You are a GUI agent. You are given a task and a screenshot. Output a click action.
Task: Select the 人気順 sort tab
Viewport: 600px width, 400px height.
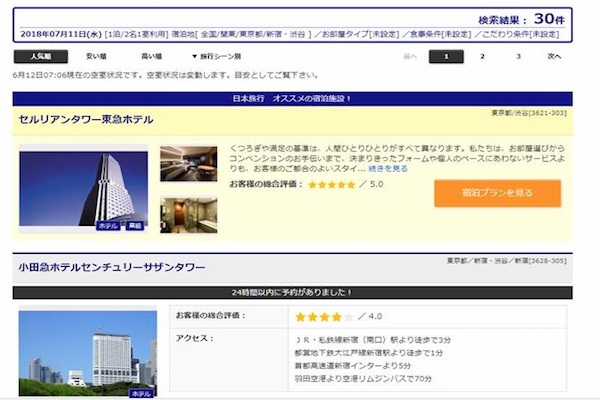[x=41, y=57]
